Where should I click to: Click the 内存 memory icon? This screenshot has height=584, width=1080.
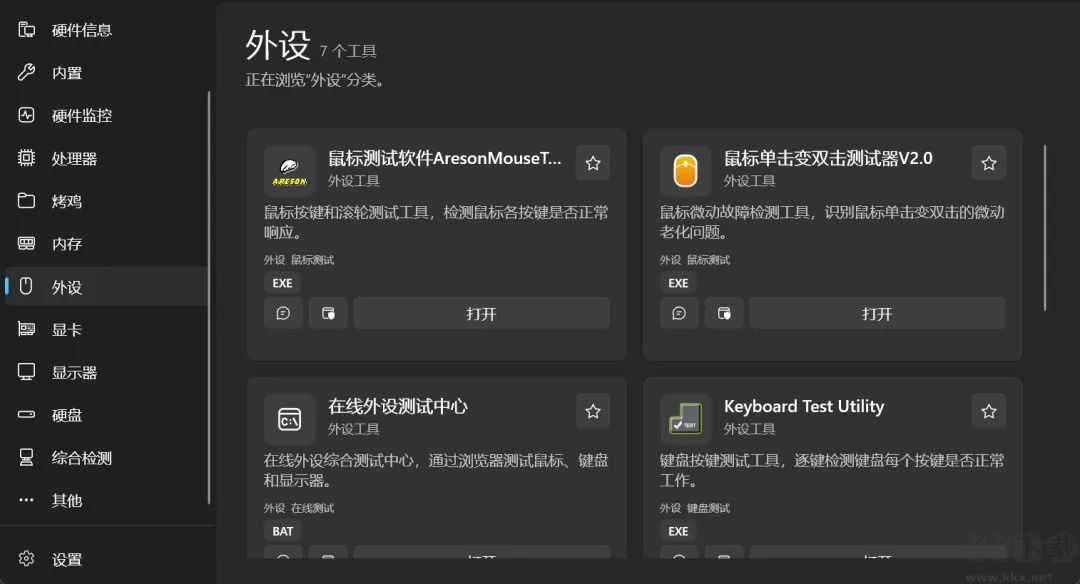point(26,243)
